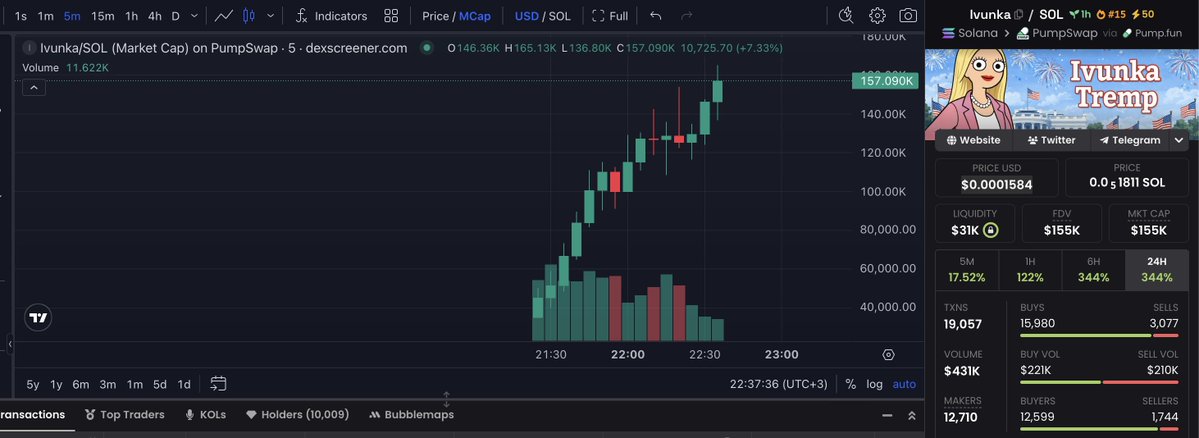Select the 5y date range
The width and height of the screenshot is (1199, 438).
pos(33,384)
